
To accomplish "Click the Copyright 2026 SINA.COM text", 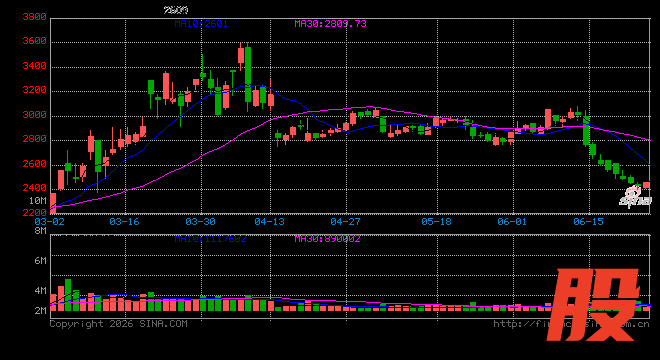I will (x=118, y=324).
